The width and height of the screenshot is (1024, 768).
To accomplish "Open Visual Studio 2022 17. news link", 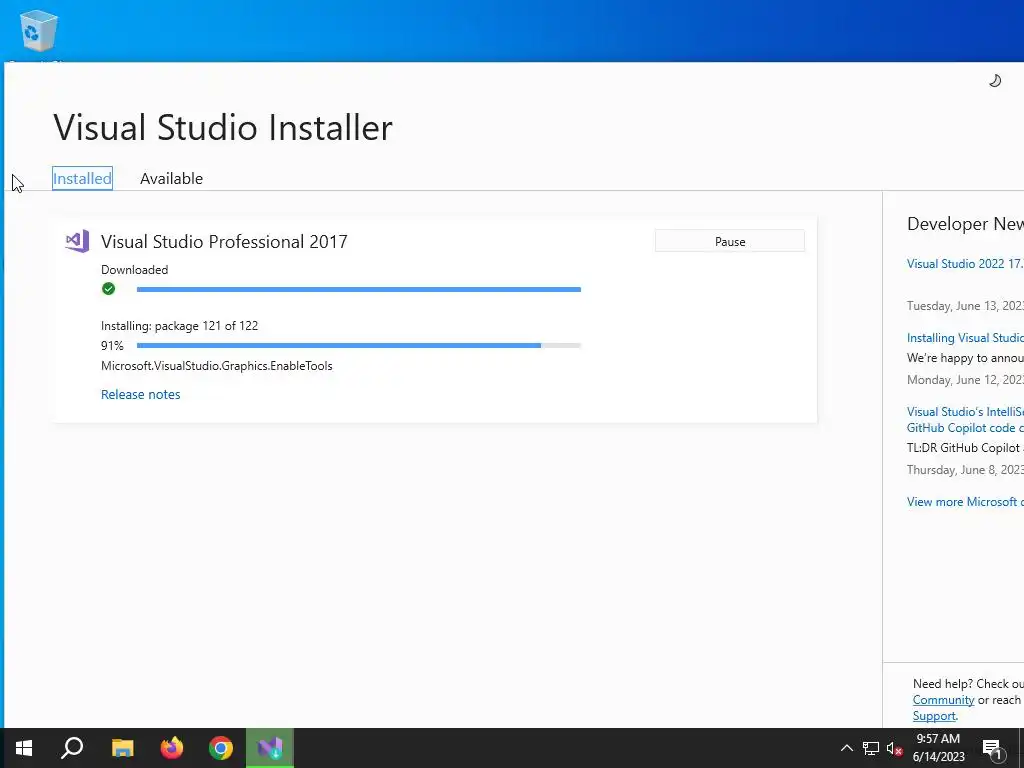I will tap(965, 264).
